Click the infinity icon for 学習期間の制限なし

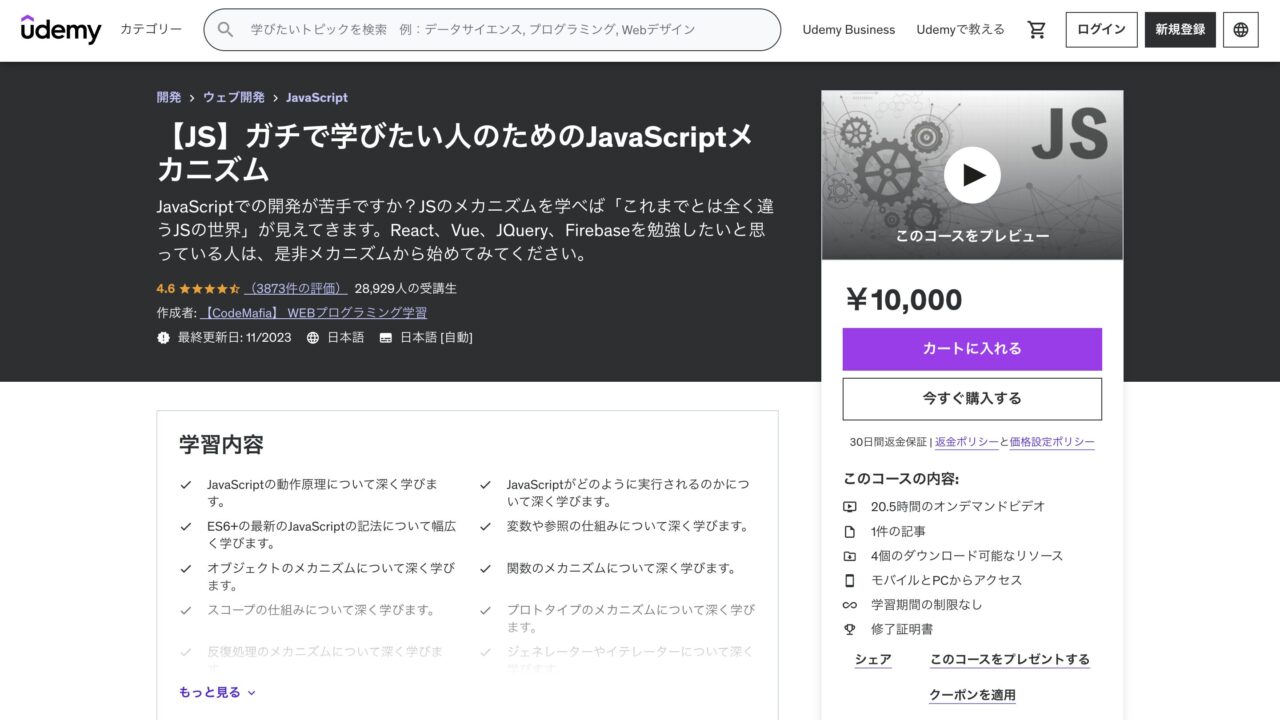[x=849, y=605]
